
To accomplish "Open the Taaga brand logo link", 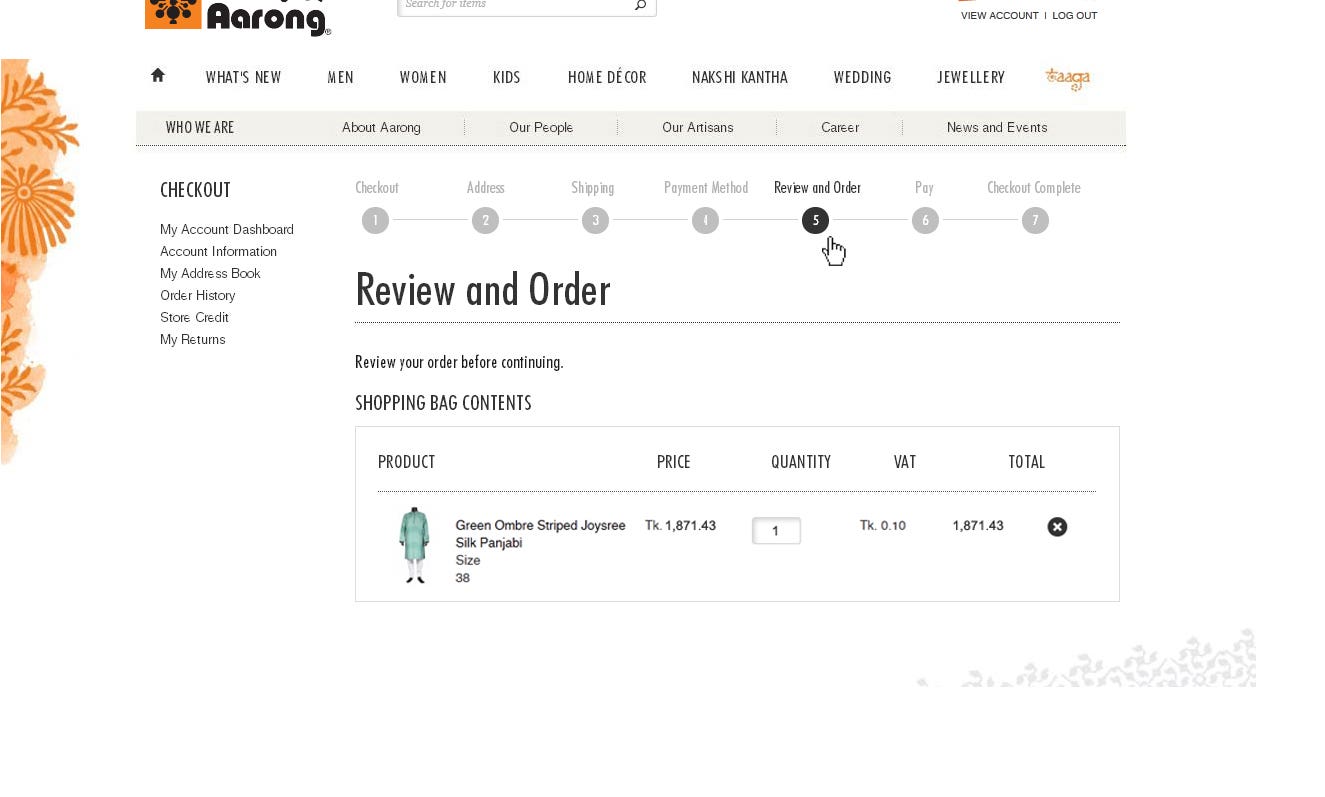I will click(x=1067, y=79).
